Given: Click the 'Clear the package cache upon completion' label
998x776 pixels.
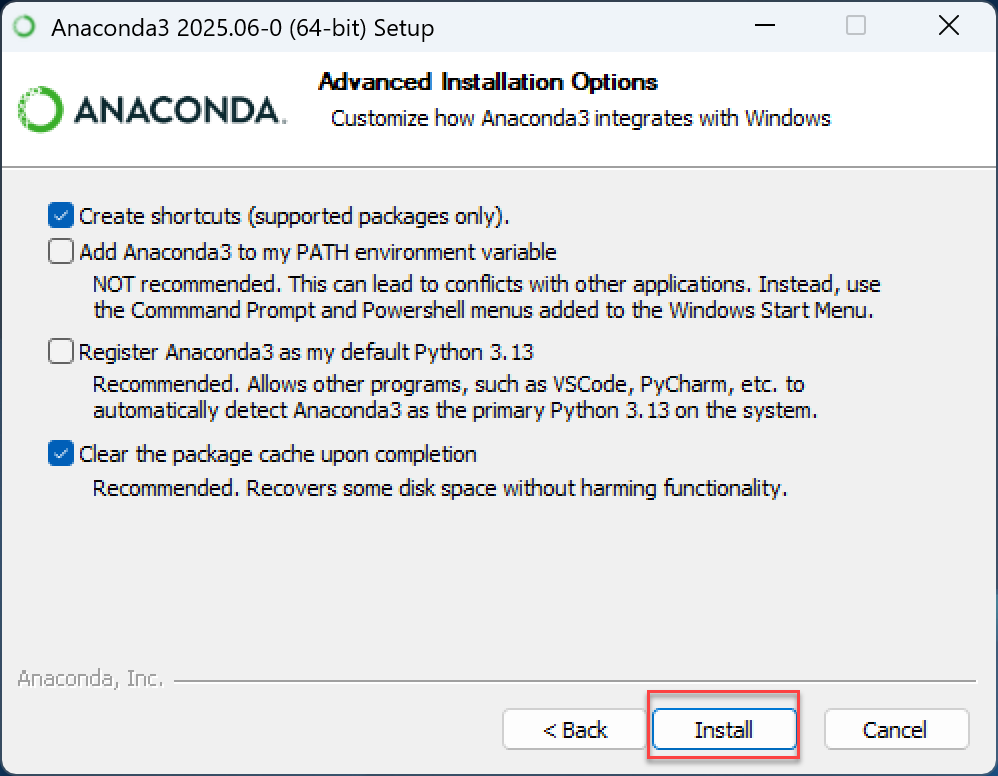Looking at the screenshot, I should click(278, 455).
